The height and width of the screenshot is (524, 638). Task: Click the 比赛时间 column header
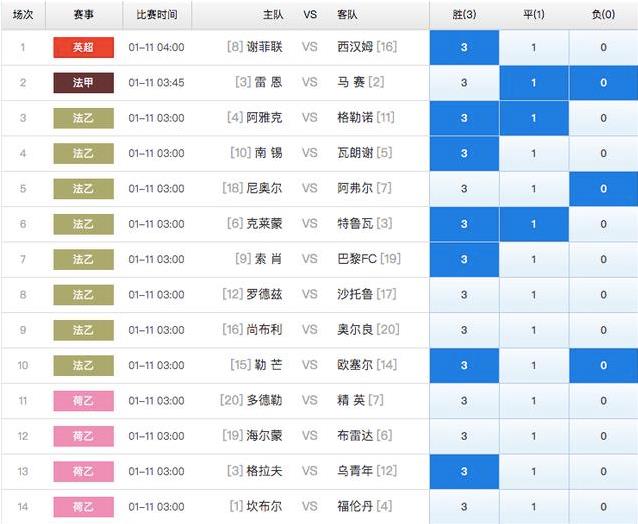tap(157, 15)
